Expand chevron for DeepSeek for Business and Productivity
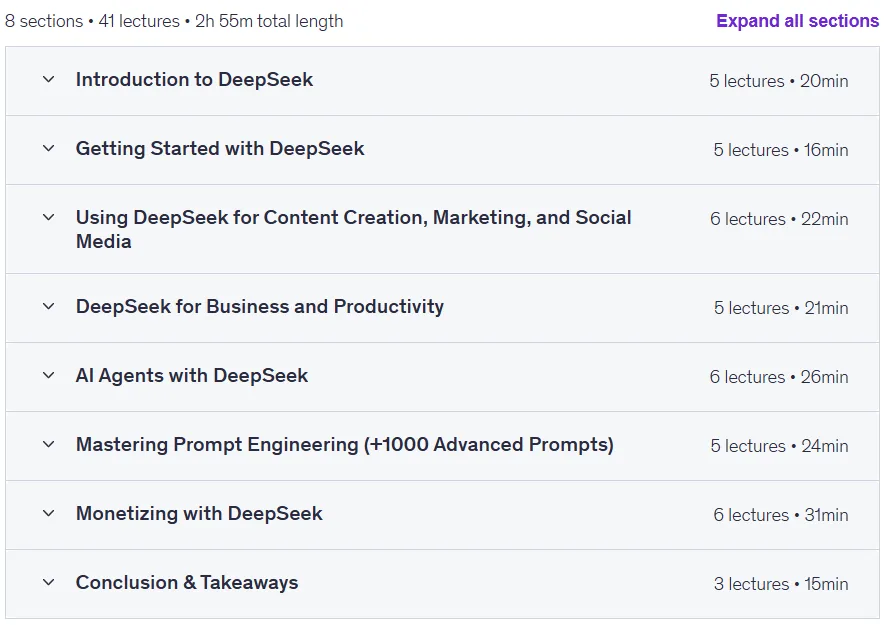 tap(49, 307)
